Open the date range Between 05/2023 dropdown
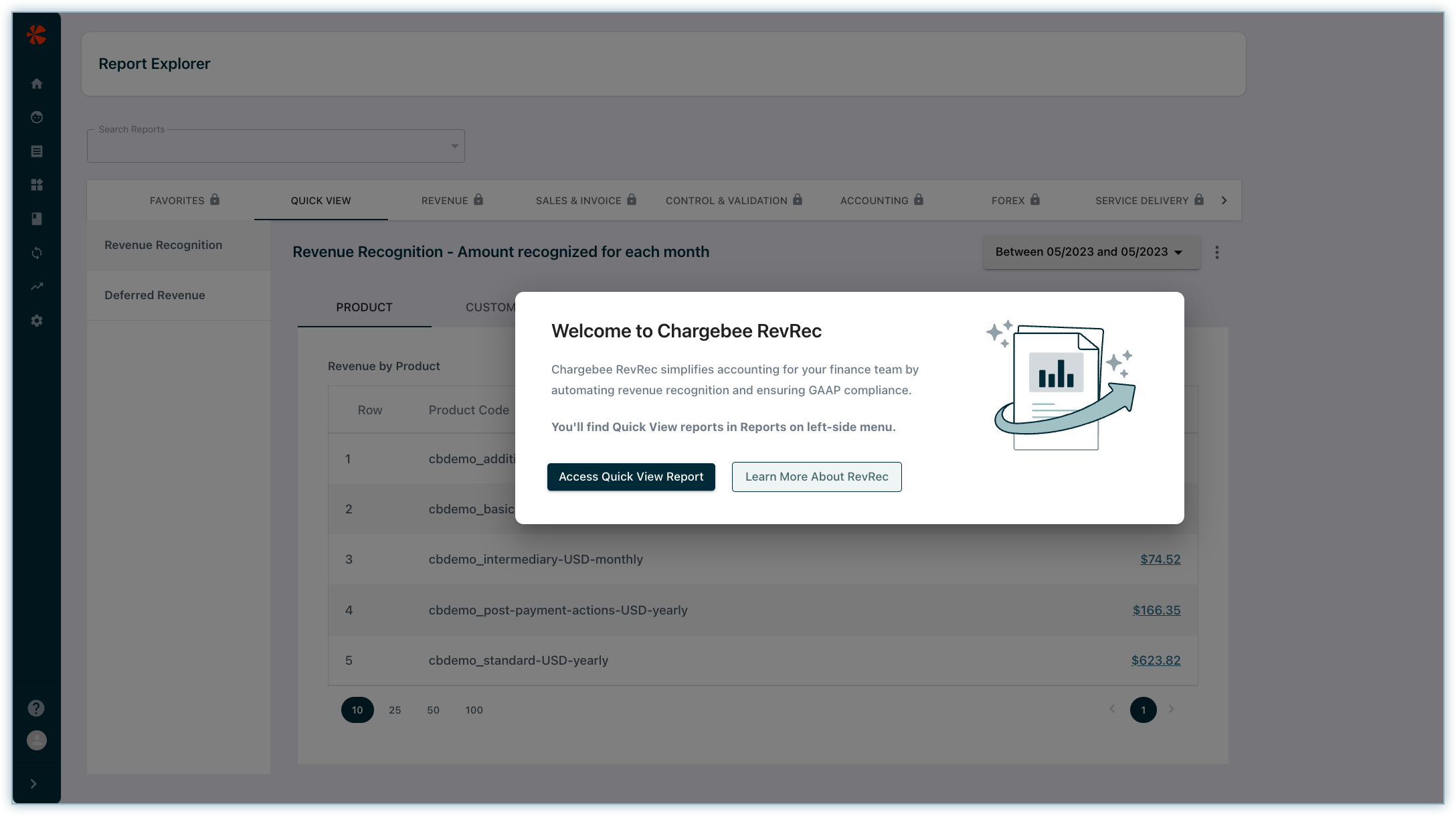Viewport: 1456px width, 816px height. pos(1091,252)
